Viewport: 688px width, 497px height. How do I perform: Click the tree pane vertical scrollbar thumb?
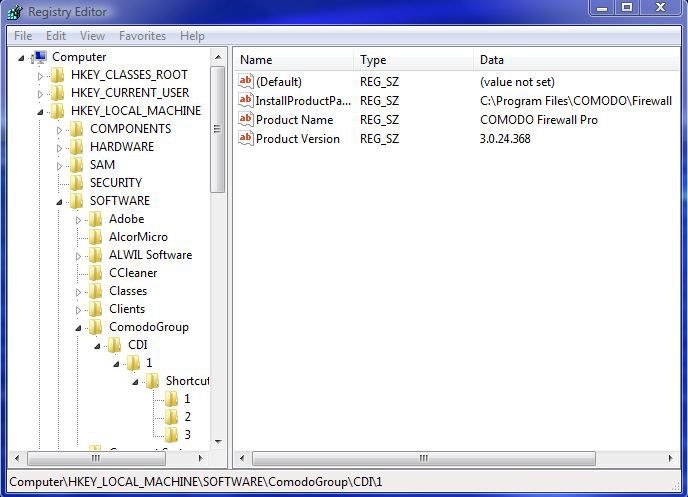pyautogui.click(x=218, y=129)
